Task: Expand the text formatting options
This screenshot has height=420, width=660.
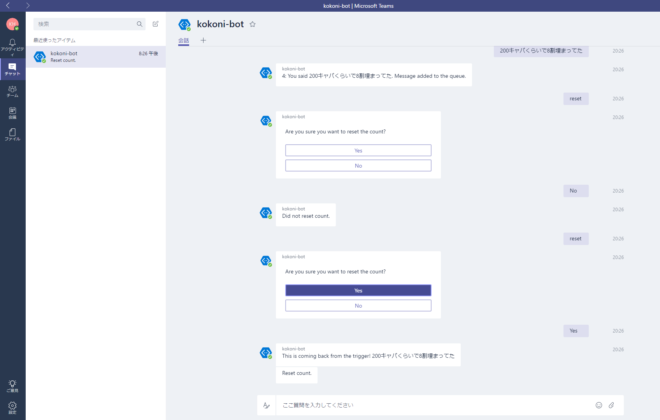Action: [x=266, y=405]
